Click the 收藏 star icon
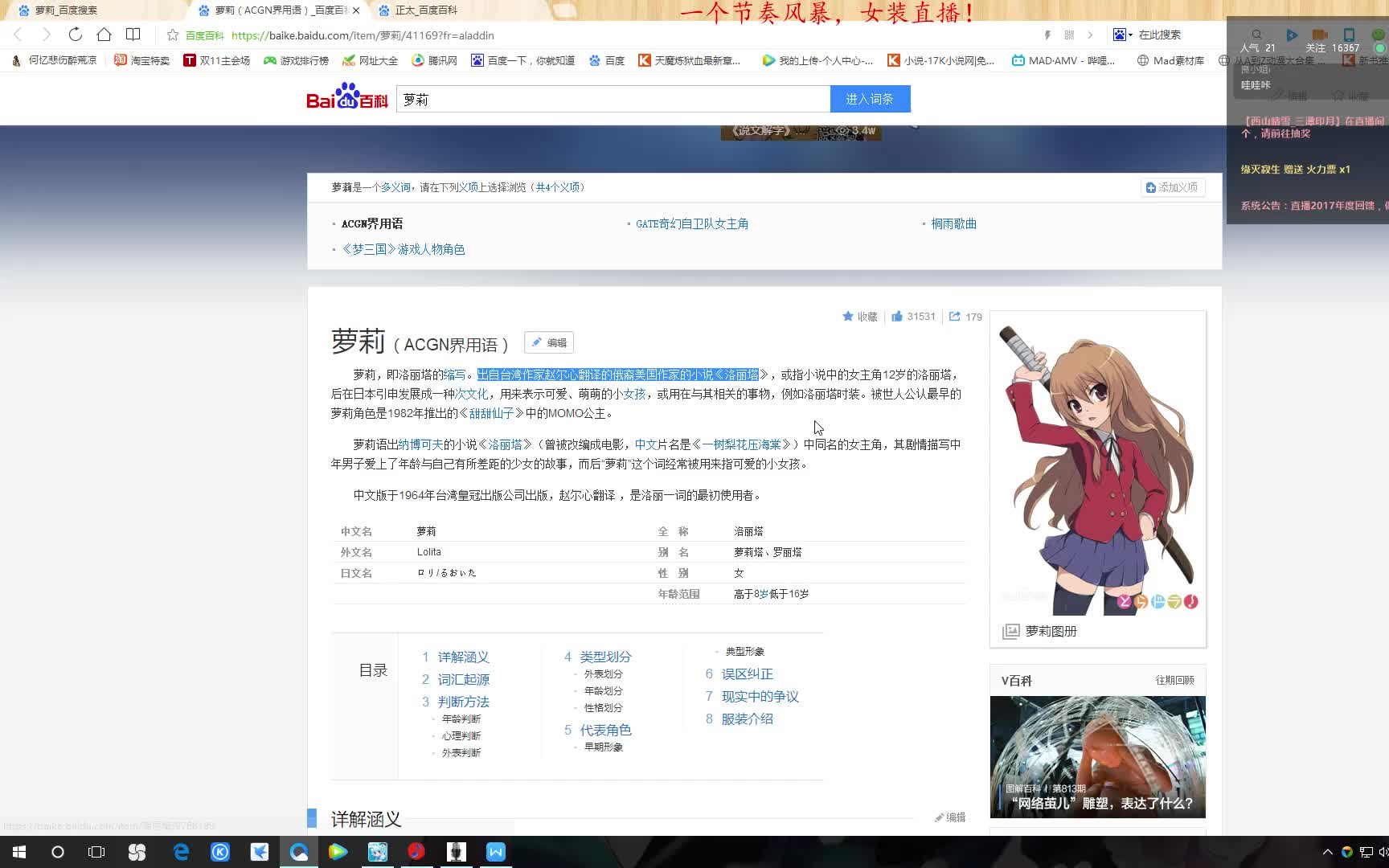Image resolution: width=1389 pixels, height=868 pixels. 848,317
